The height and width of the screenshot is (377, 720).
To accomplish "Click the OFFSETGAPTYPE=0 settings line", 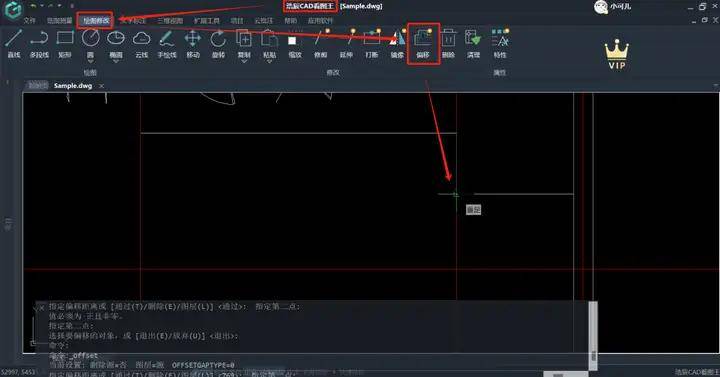I will (x=142, y=365).
